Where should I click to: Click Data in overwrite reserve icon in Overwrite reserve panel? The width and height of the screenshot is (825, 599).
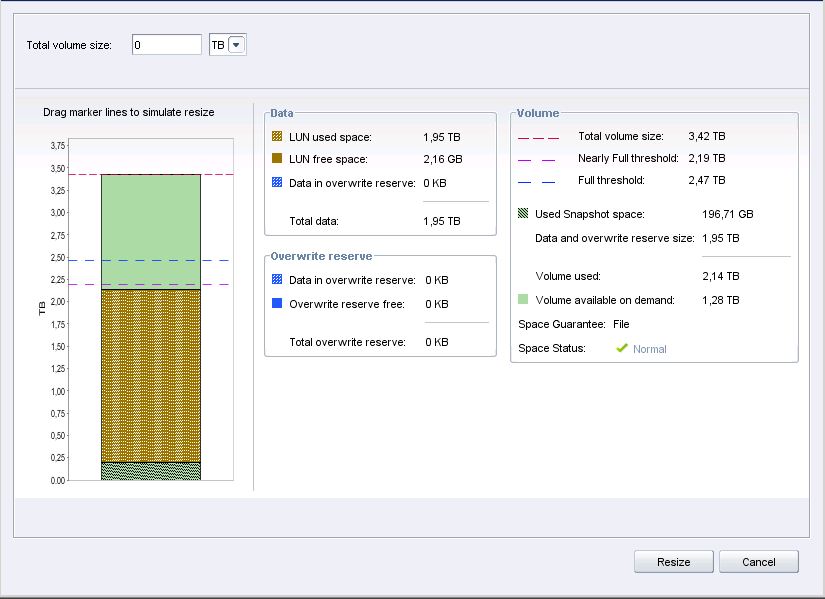[277, 280]
